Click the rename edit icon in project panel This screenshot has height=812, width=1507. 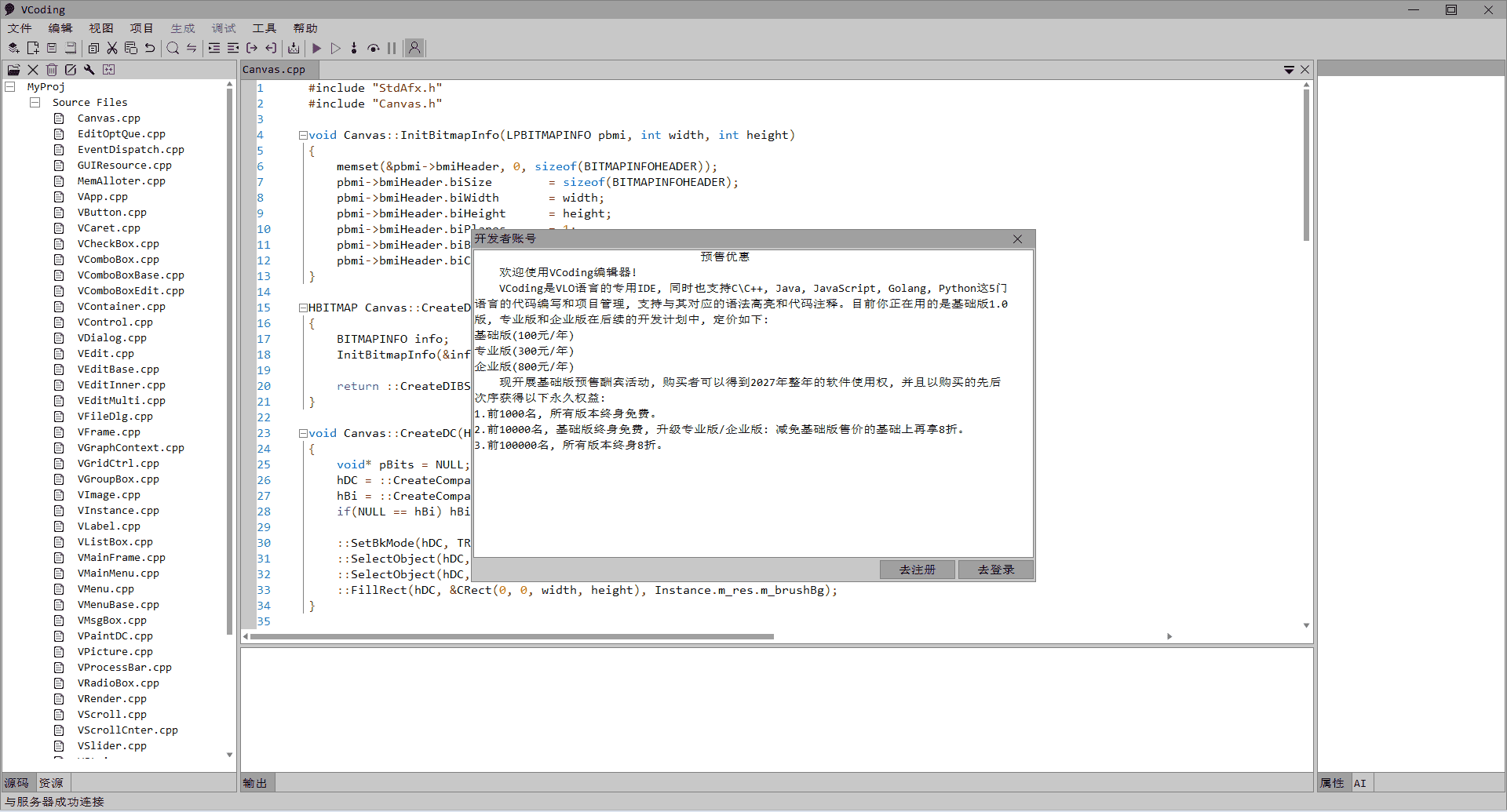pos(71,70)
